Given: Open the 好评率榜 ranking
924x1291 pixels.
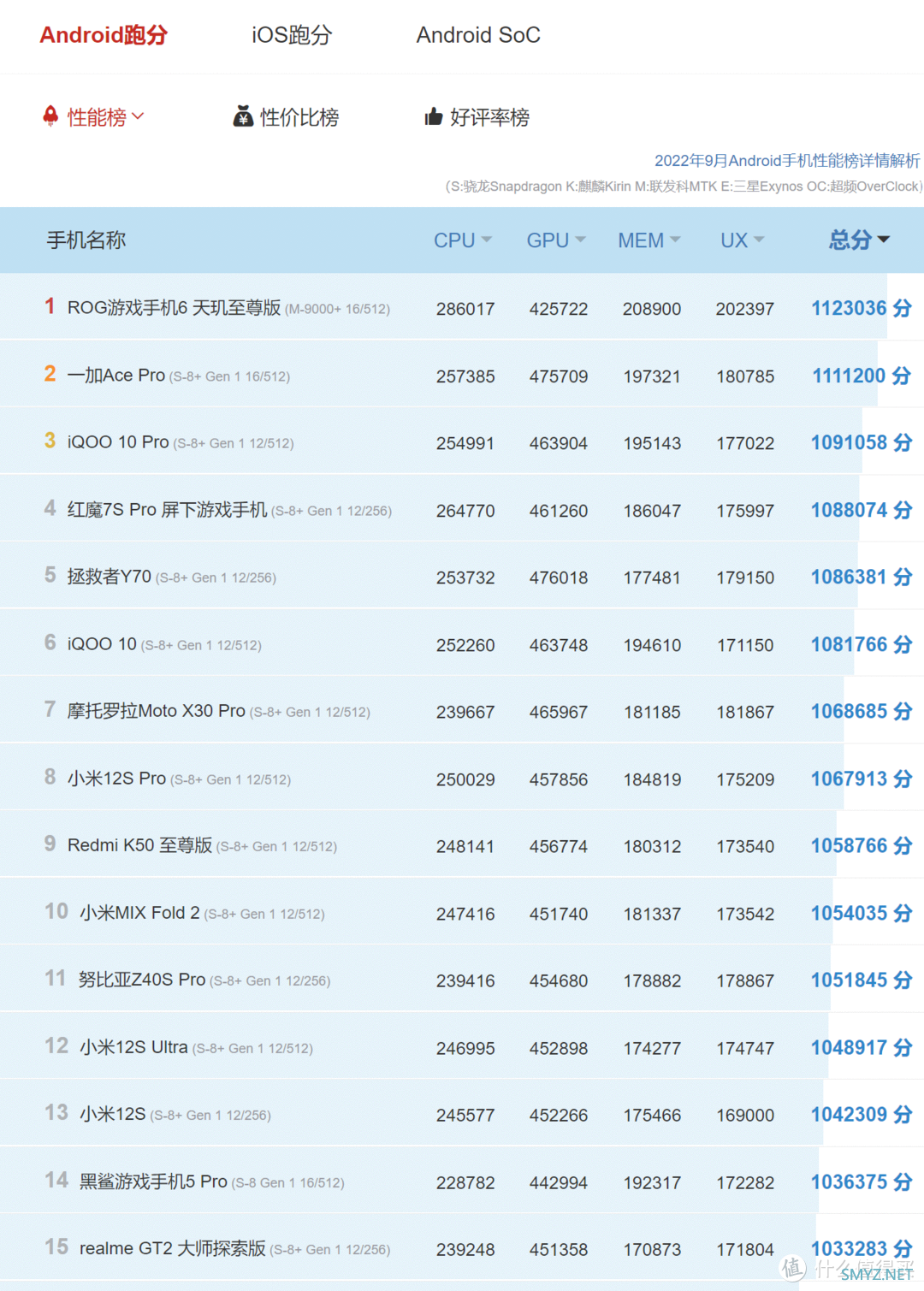Looking at the screenshot, I should 489,117.
